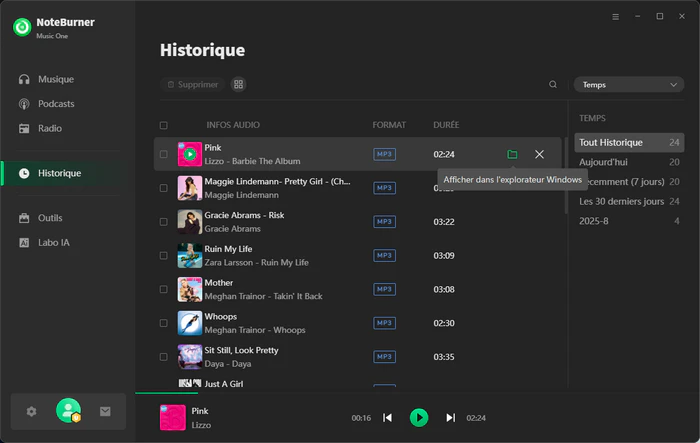
Task: Check the box for Gracie Abrams - Risk
Action: [x=164, y=222]
